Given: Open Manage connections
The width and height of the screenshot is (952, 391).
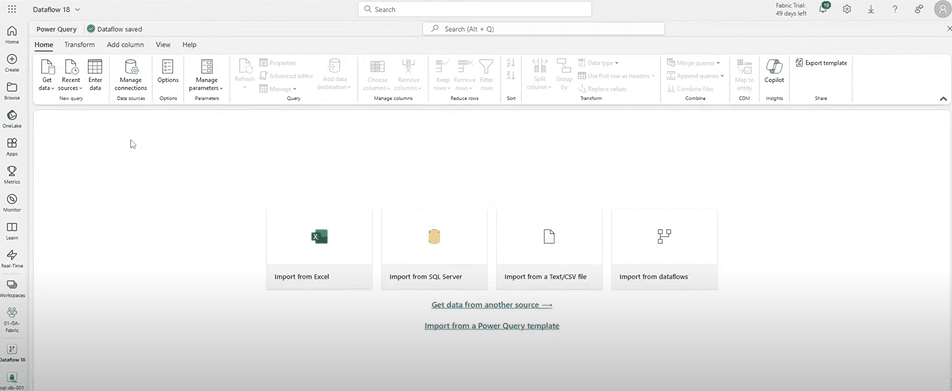Looking at the screenshot, I should pos(131,75).
